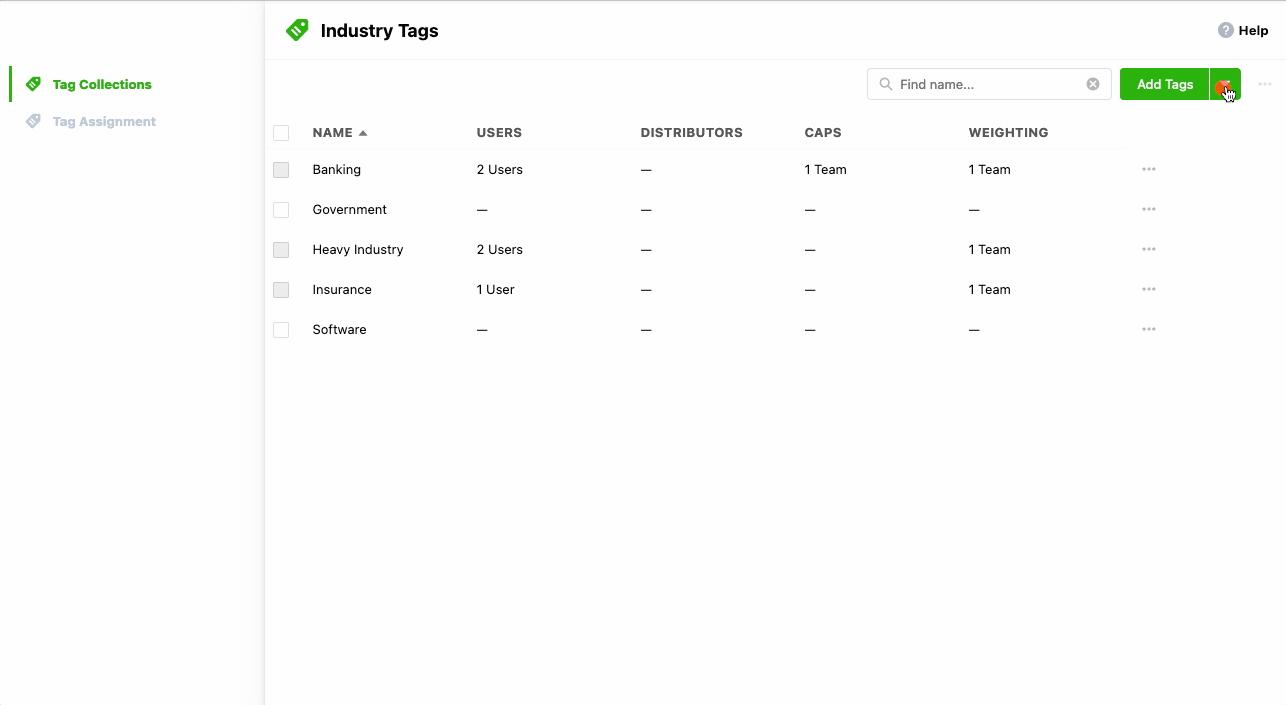Click Banking's '1 Team' caps value
1286x705 pixels.
coord(825,169)
